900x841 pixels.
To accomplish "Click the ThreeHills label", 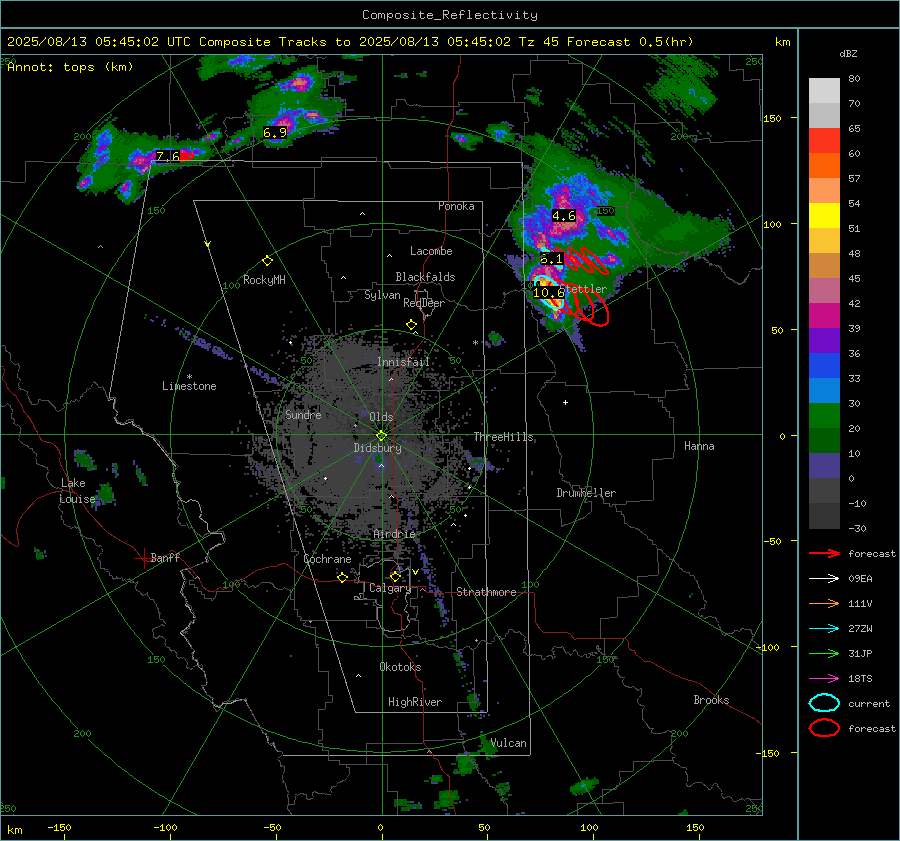I will 503,437.
